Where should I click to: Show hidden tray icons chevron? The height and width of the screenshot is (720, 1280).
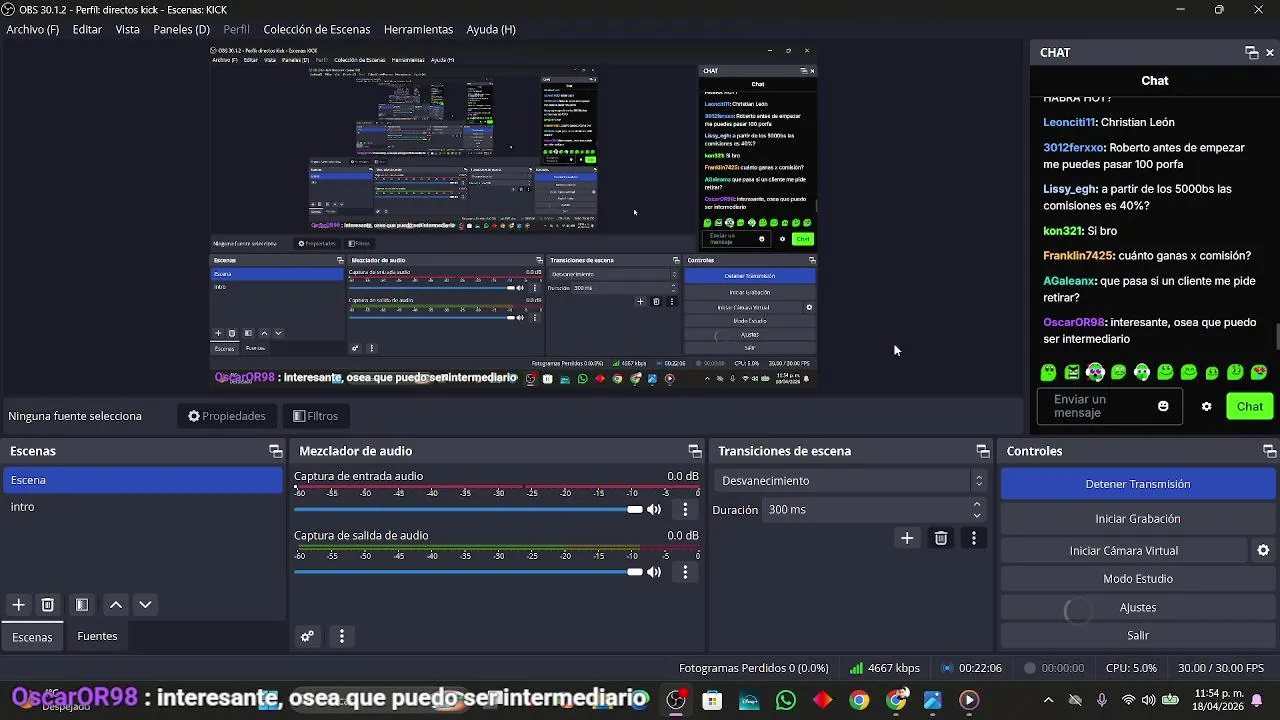1048,700
